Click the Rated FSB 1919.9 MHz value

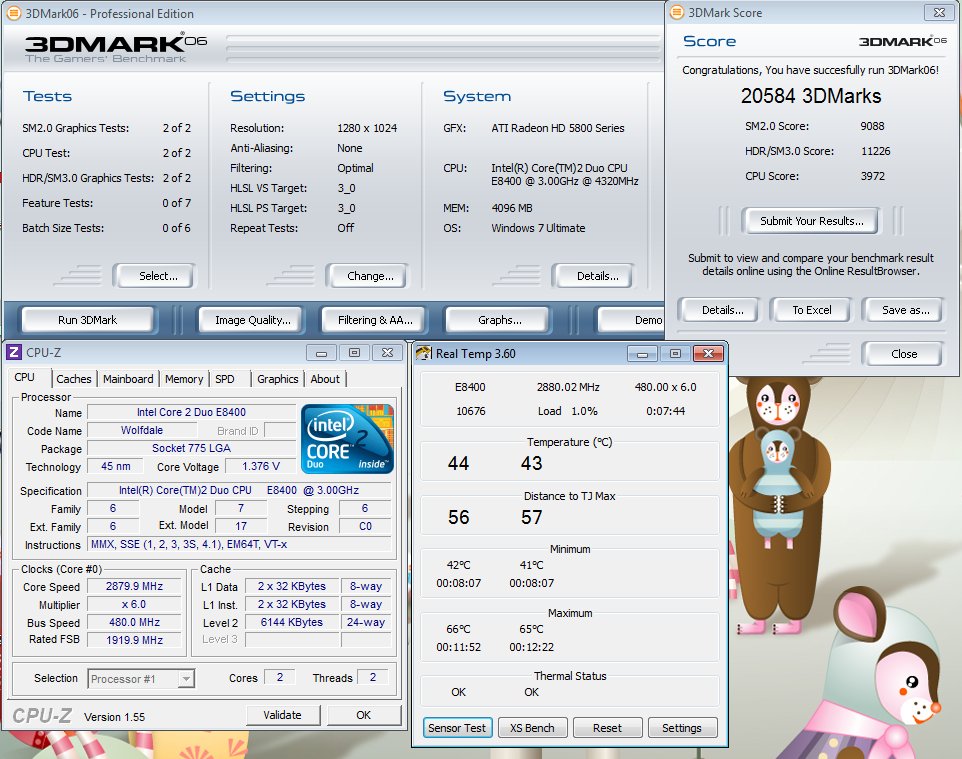pos(134,640)
